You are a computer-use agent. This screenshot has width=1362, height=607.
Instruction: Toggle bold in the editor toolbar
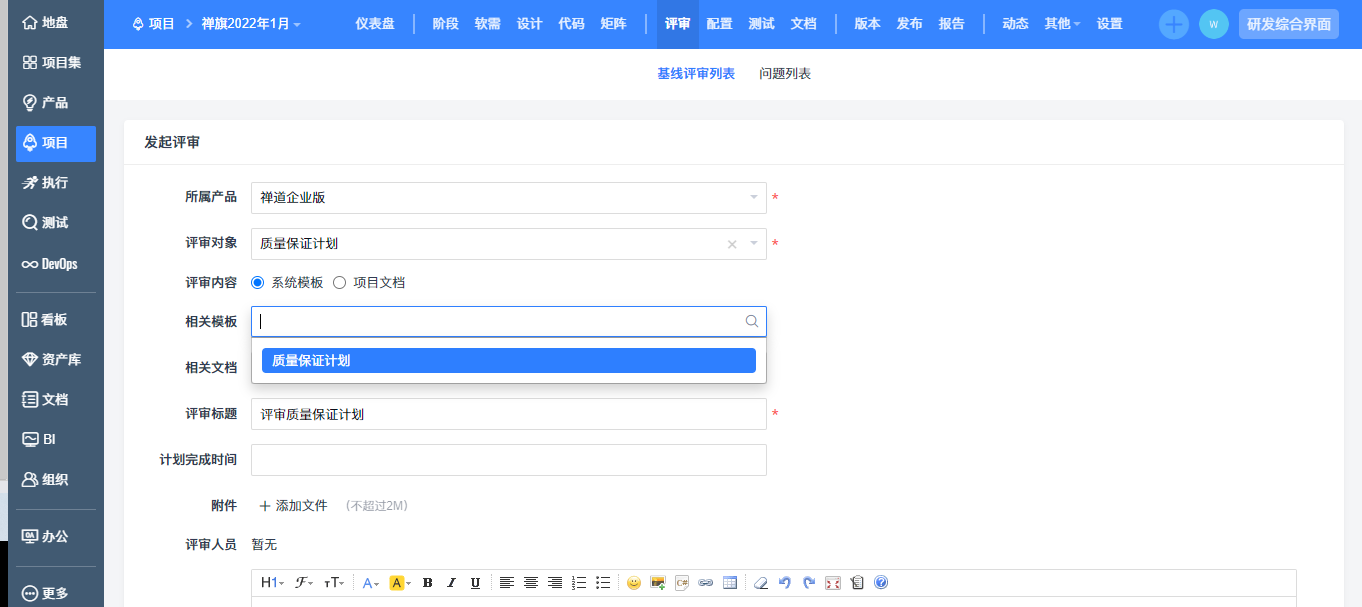[427, 583]
